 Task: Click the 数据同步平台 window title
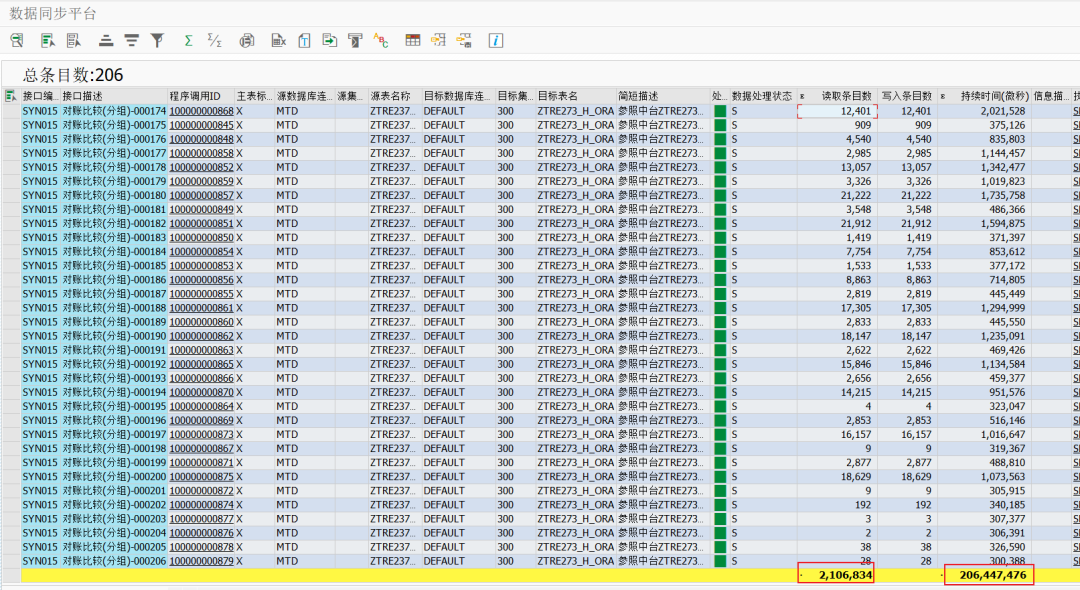(x=53, y=13)
